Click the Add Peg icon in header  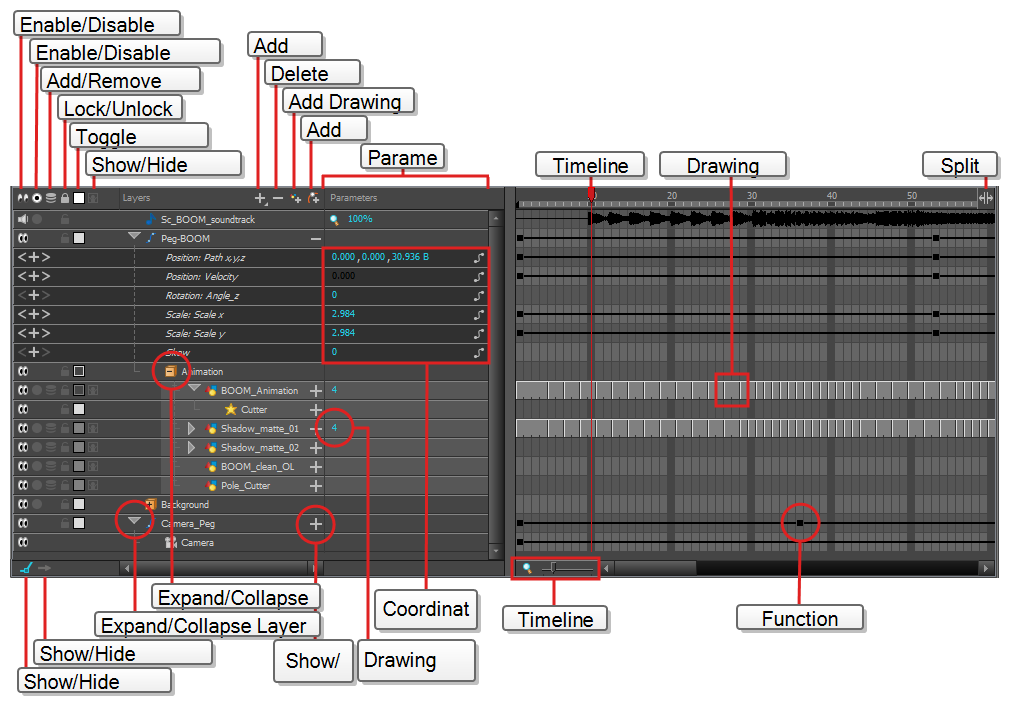[314, 199]
